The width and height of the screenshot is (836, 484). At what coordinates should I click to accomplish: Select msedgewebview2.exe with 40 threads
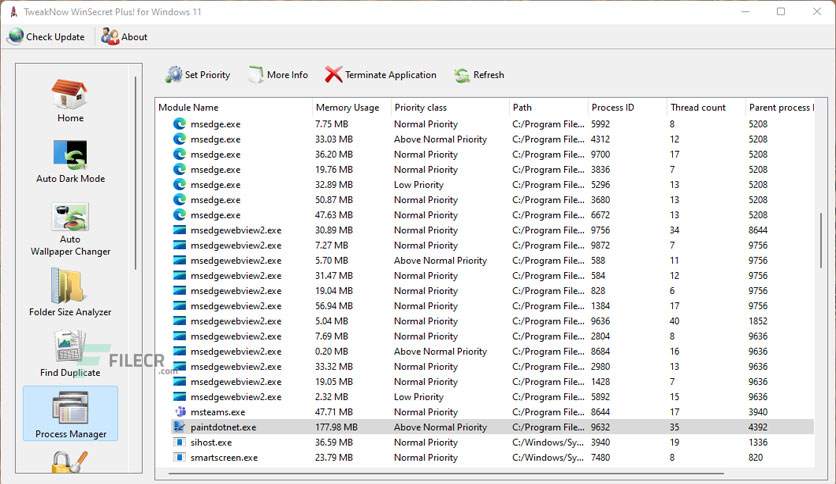pos(492,321)
